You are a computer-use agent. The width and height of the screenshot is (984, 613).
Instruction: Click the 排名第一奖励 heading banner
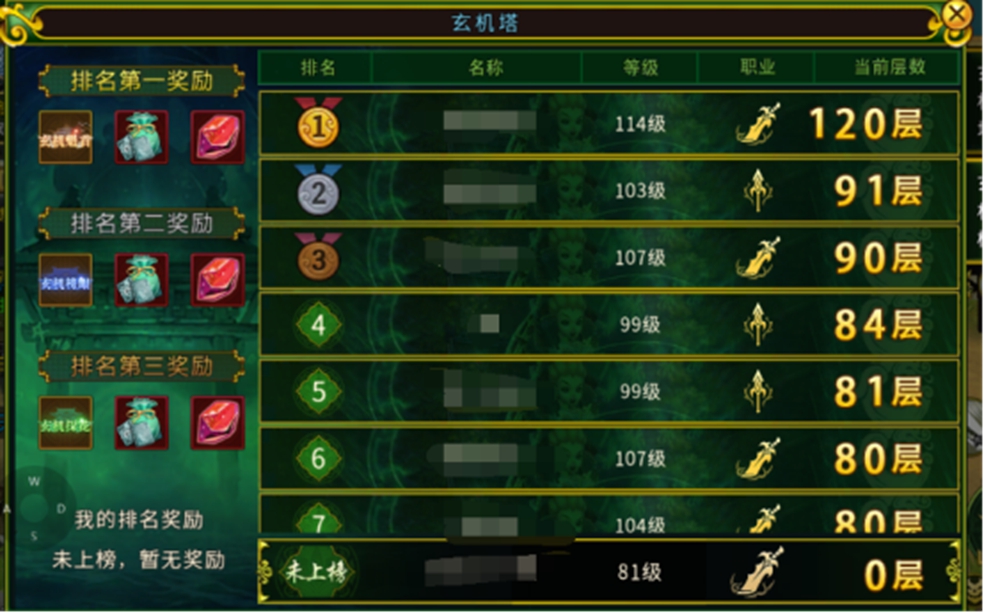click(141, 81)
